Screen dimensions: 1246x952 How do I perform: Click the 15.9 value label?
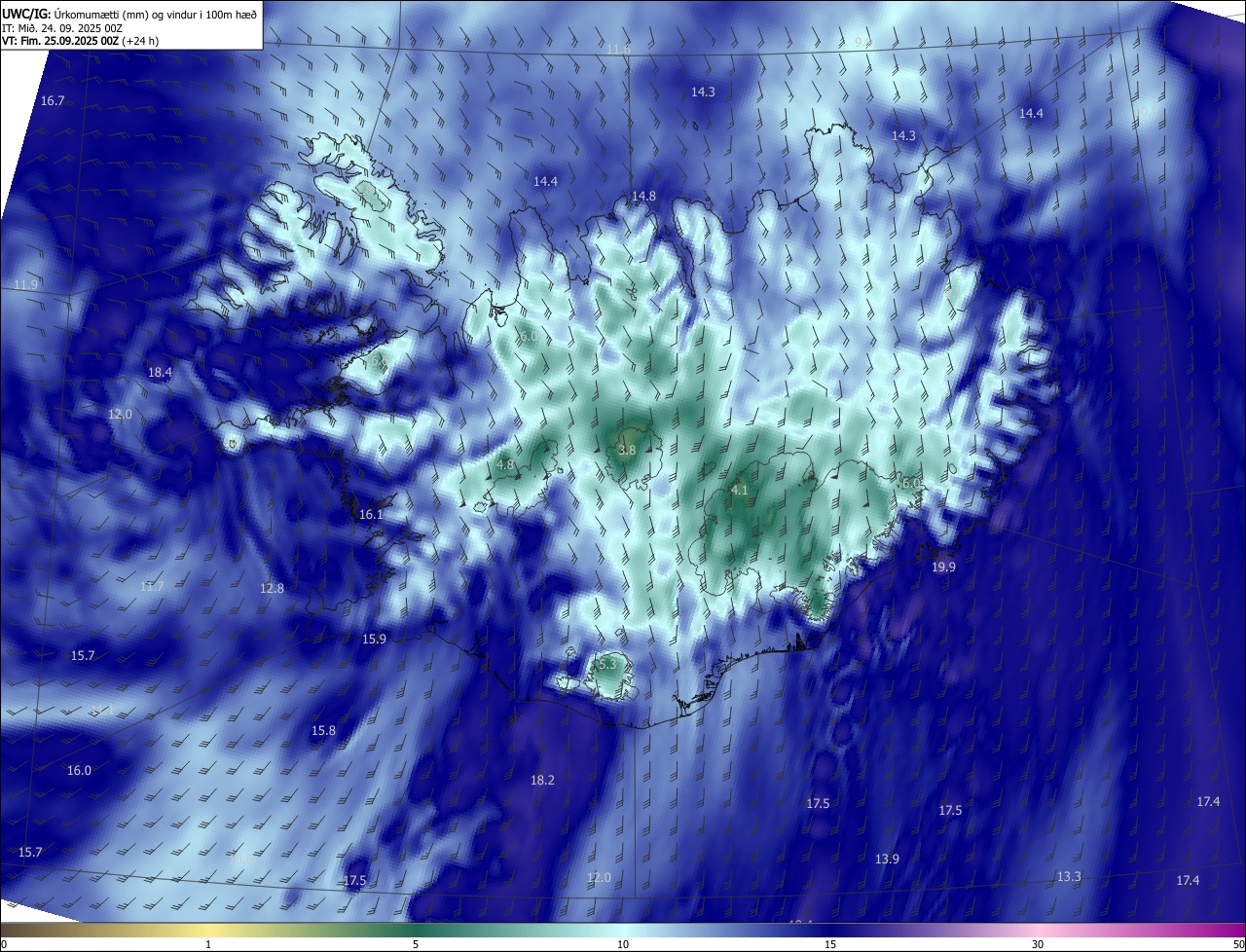pyautogui.click(x=374, y=639)
